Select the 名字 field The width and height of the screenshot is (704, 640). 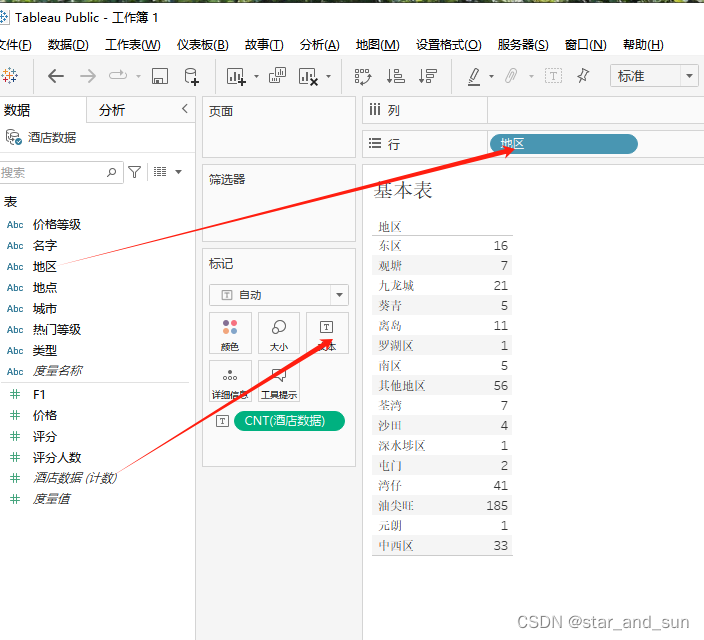coord(45,246)
